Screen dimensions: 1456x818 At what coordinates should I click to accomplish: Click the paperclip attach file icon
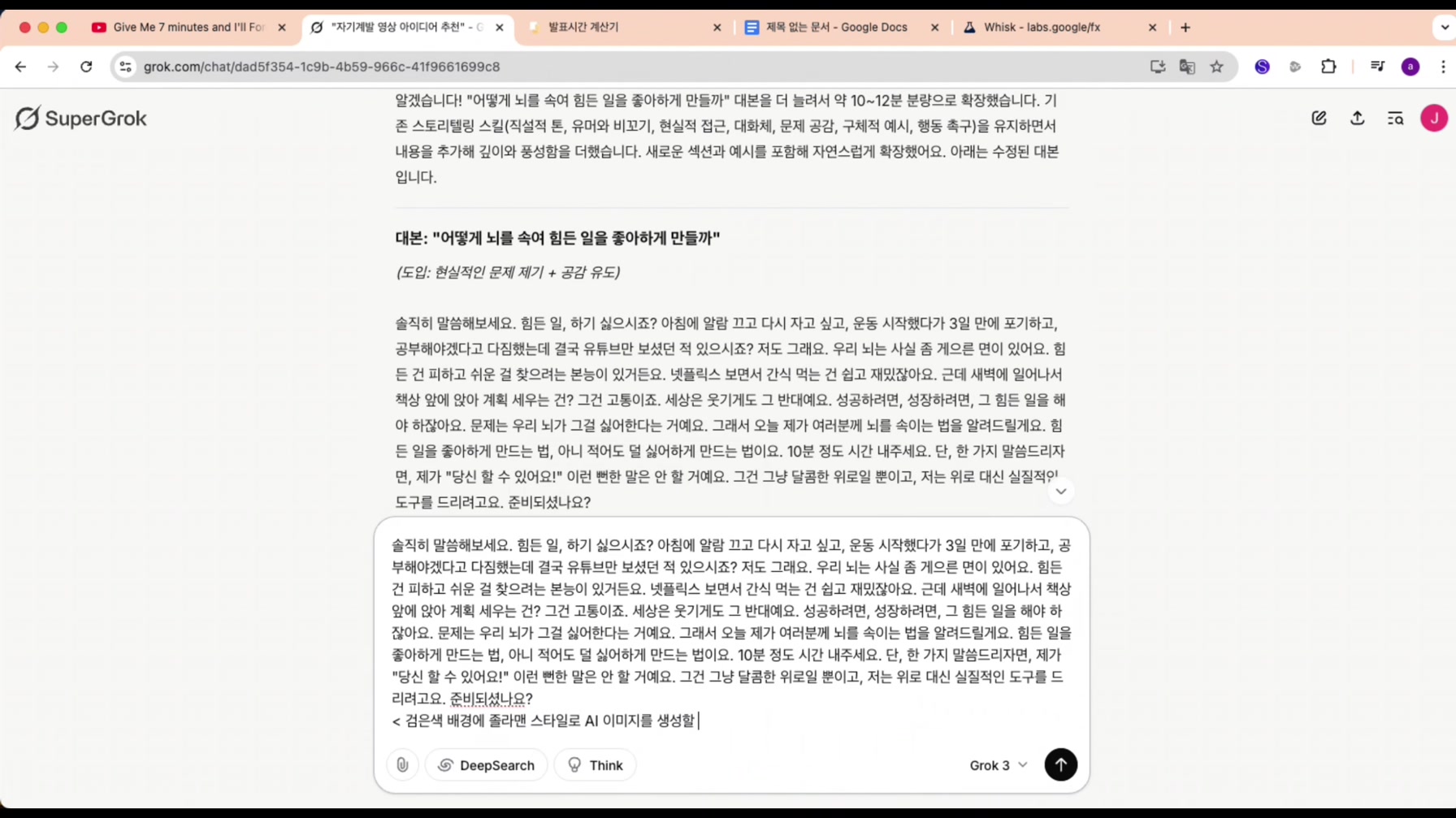point(402,765)
